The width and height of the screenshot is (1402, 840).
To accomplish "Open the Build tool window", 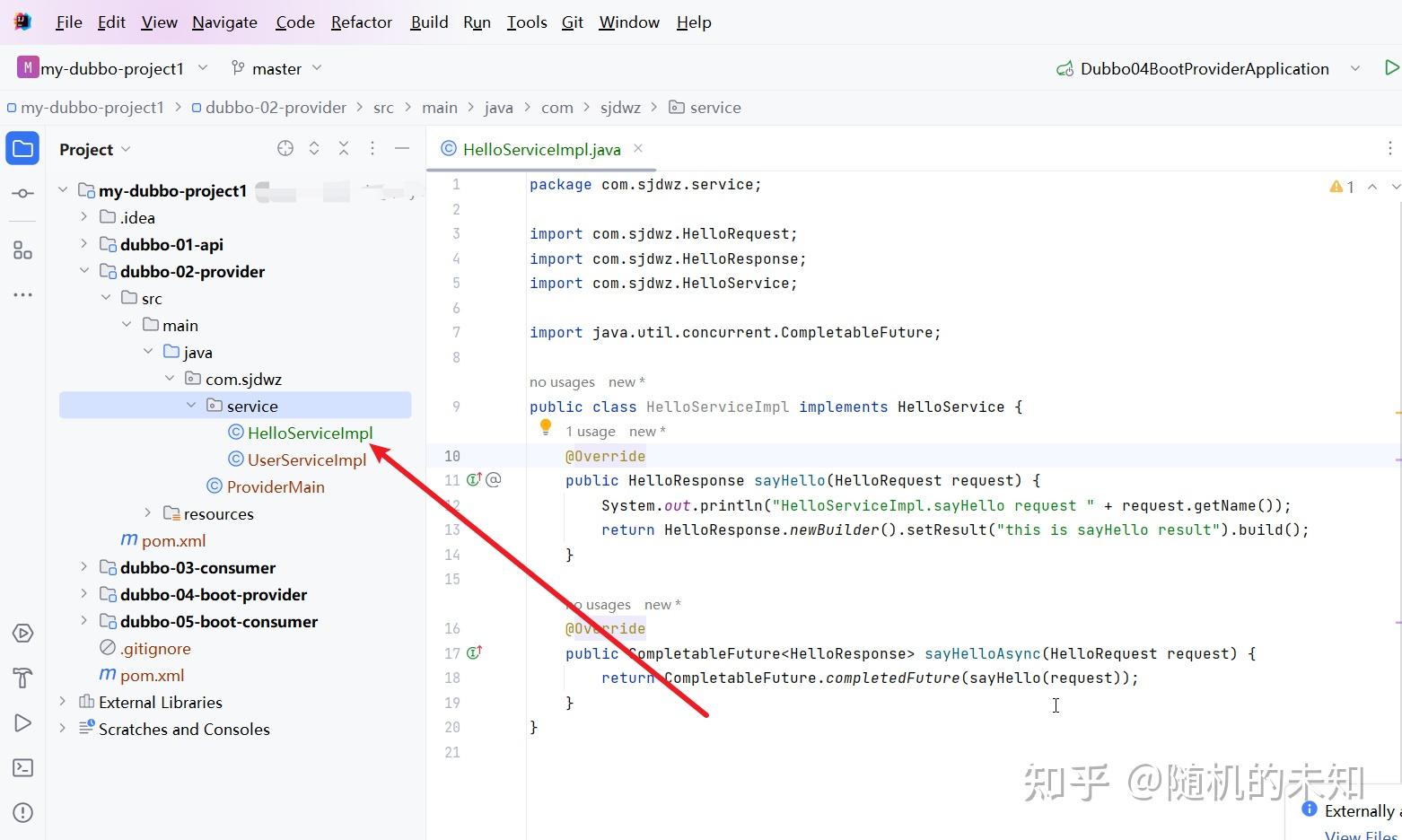I will click(22, 678).
